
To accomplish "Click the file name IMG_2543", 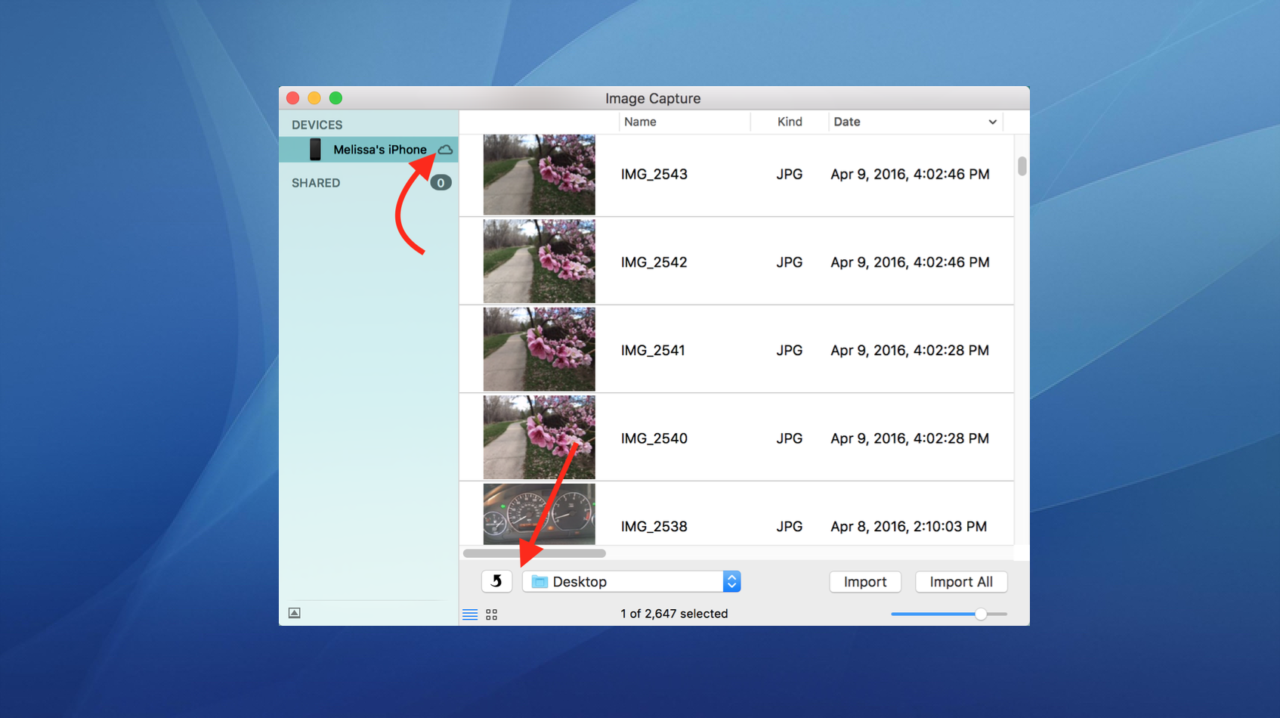I will (654, 174).
